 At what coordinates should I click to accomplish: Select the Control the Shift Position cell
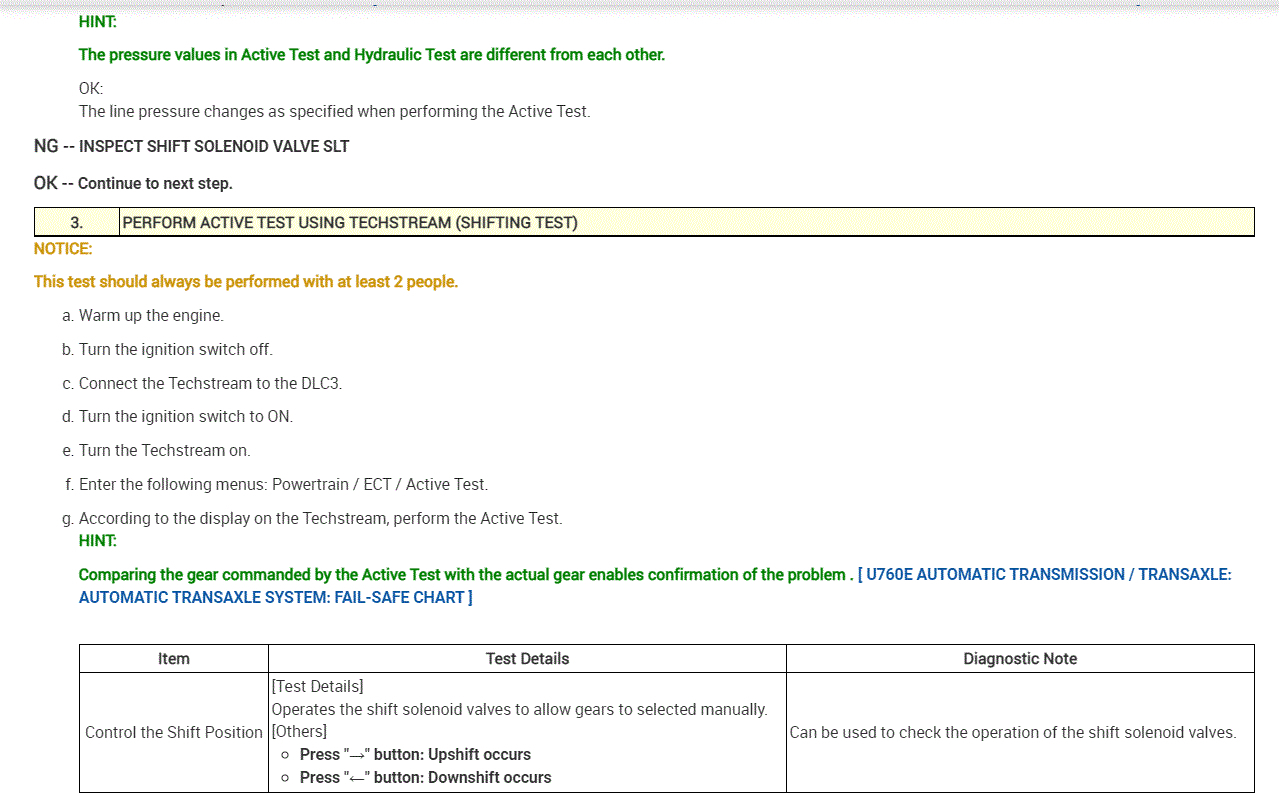pos(174,733)
